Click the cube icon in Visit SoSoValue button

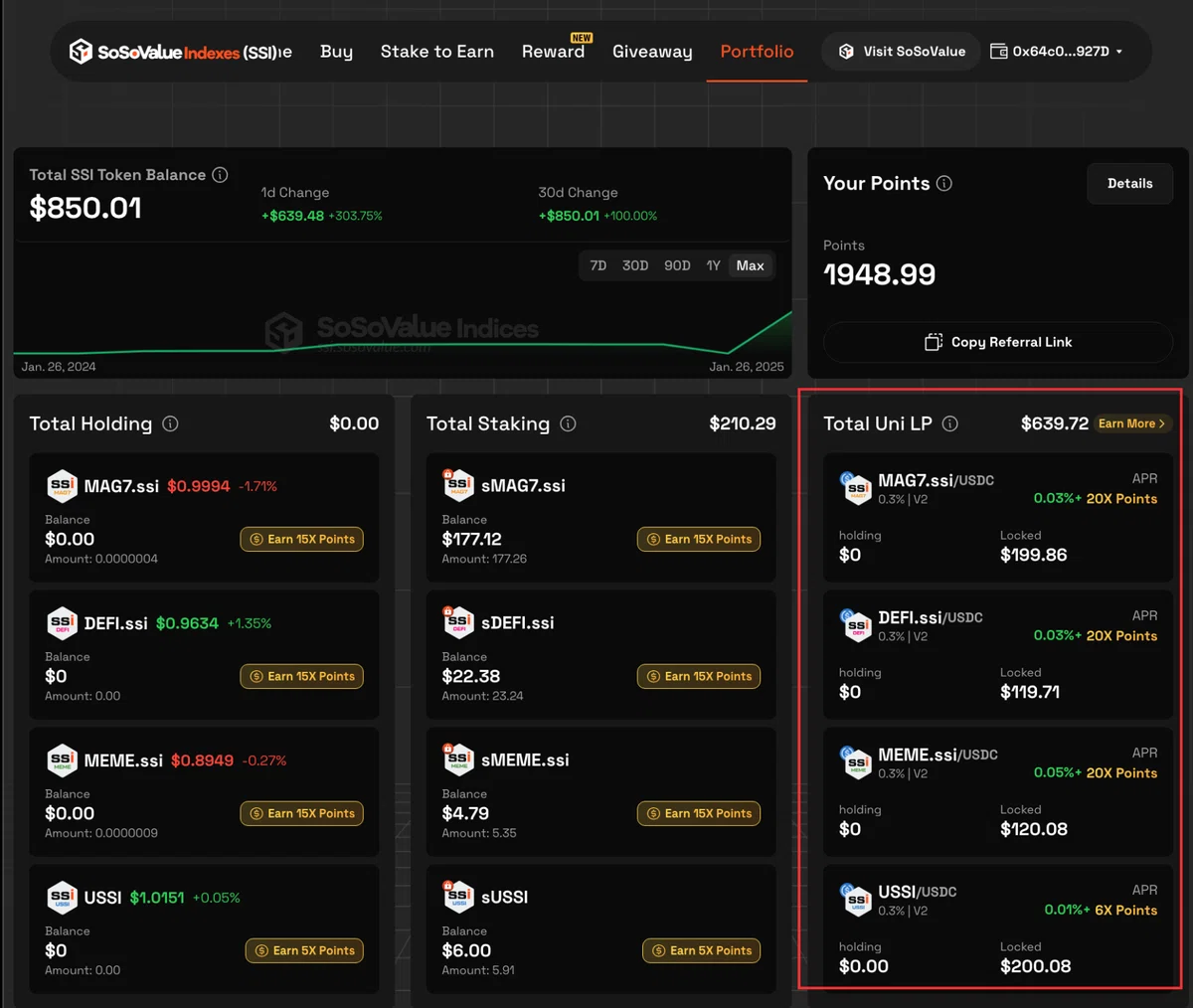[x=846, y=51]
